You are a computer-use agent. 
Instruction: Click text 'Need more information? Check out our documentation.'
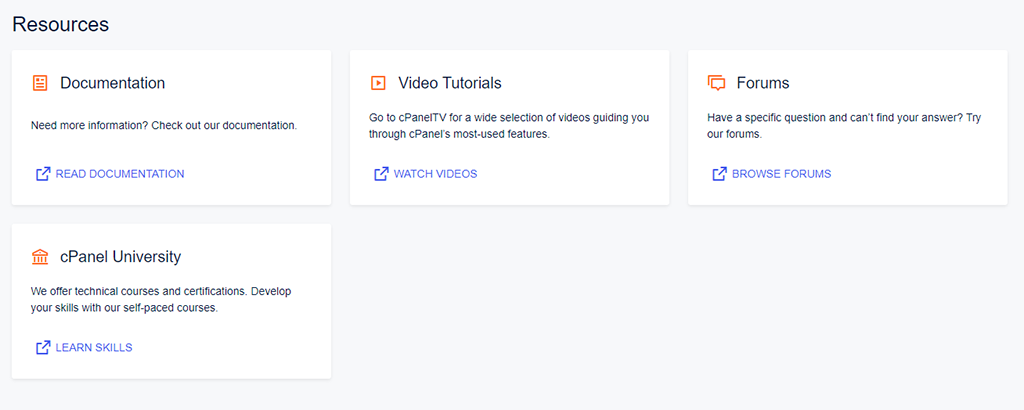point(164,125)
